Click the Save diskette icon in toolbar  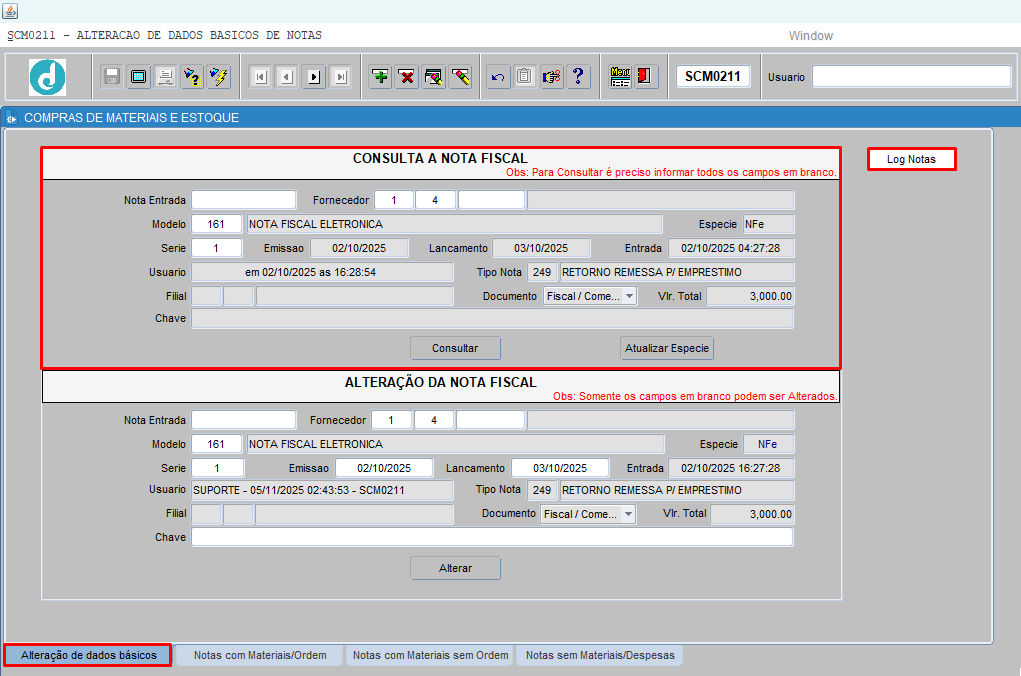coord(112,77)
